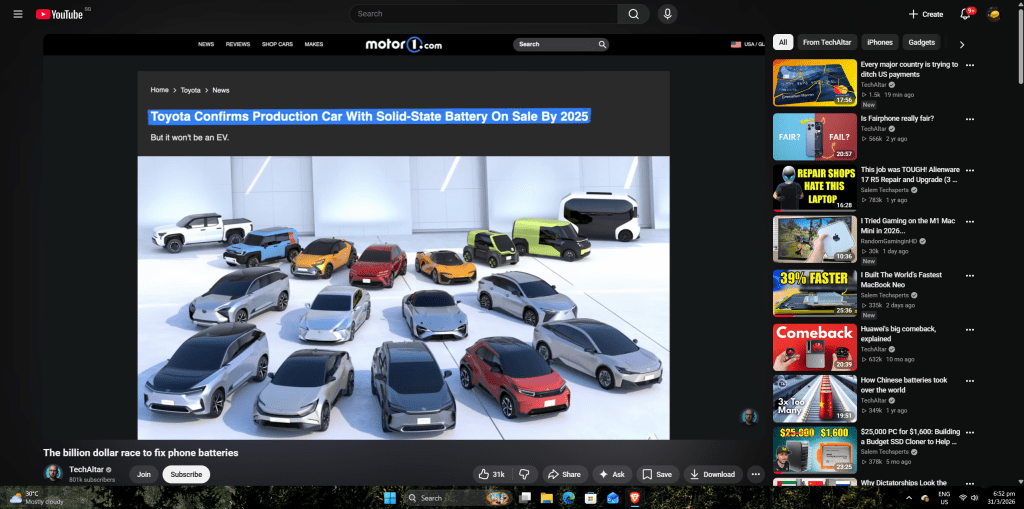
Task: Like the video with thumbs up
Action: pyautogui.click(x=492, y=474)
